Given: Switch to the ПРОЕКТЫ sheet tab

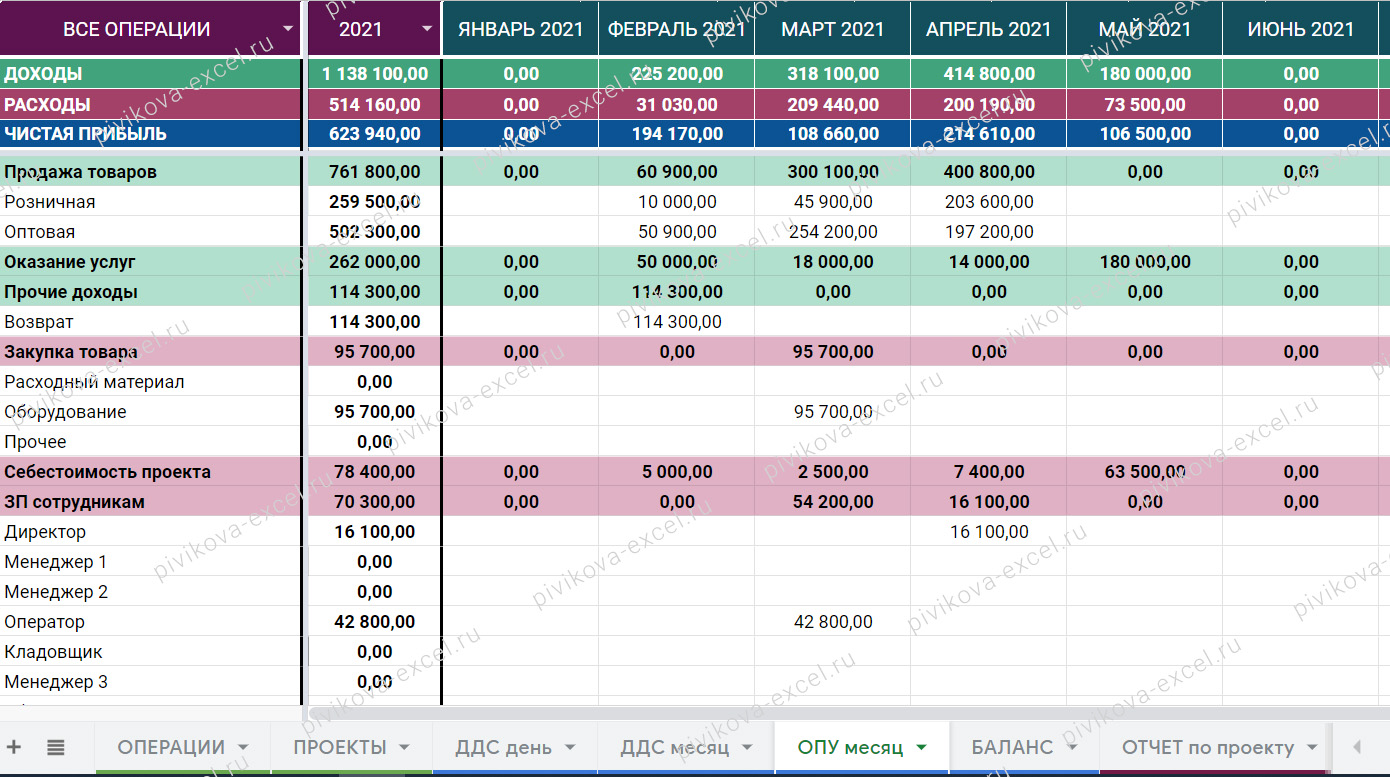Looking at the screenshot, I should [340, 747].
